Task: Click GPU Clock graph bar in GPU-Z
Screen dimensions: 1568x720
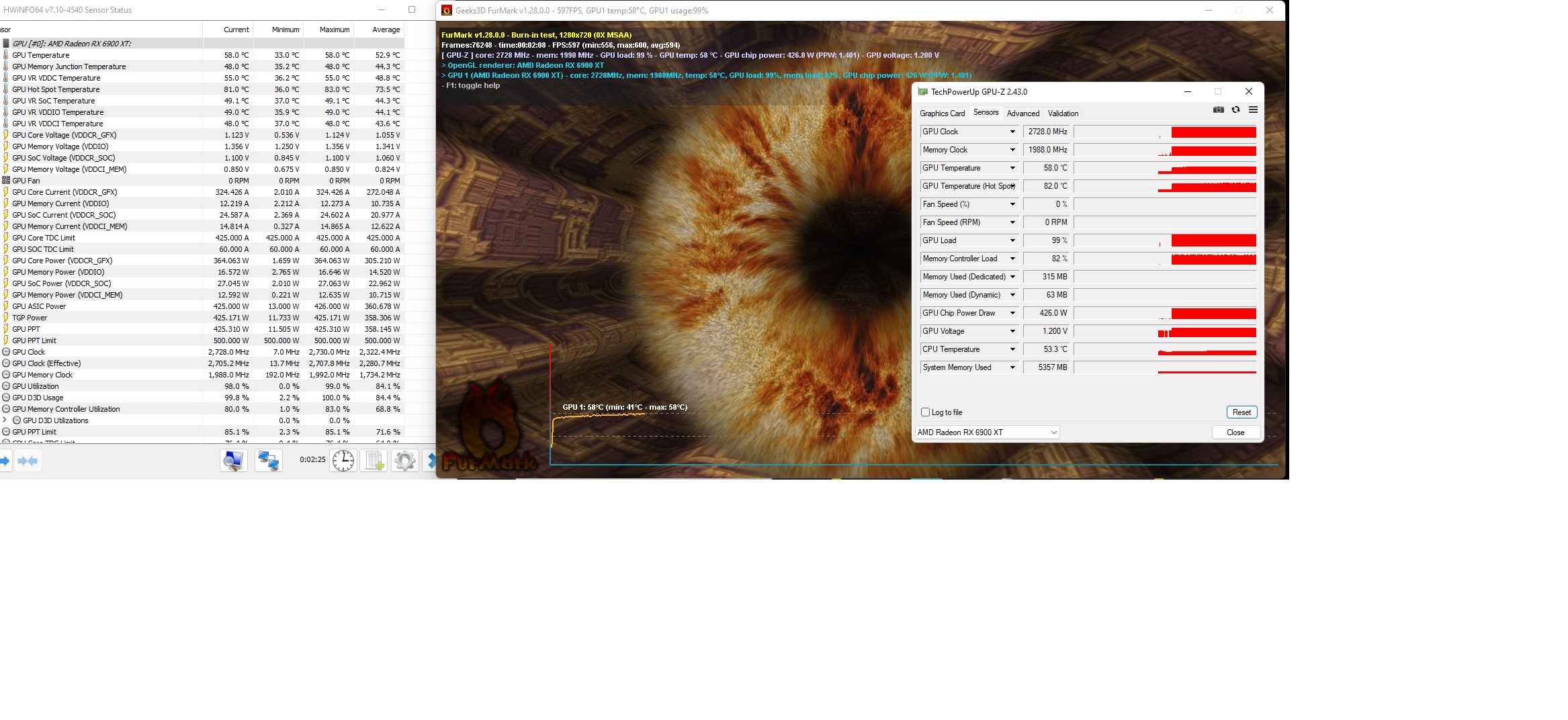Action: (x=1165, y=132)
